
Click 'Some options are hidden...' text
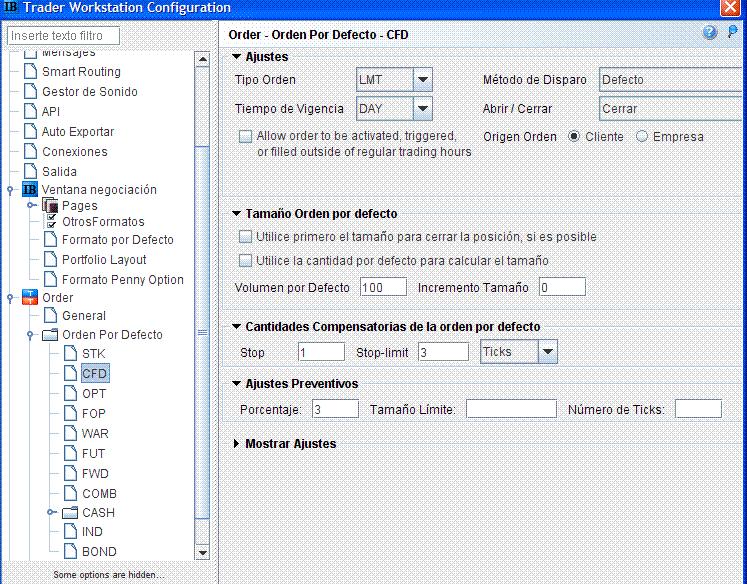tap(109, 574)
